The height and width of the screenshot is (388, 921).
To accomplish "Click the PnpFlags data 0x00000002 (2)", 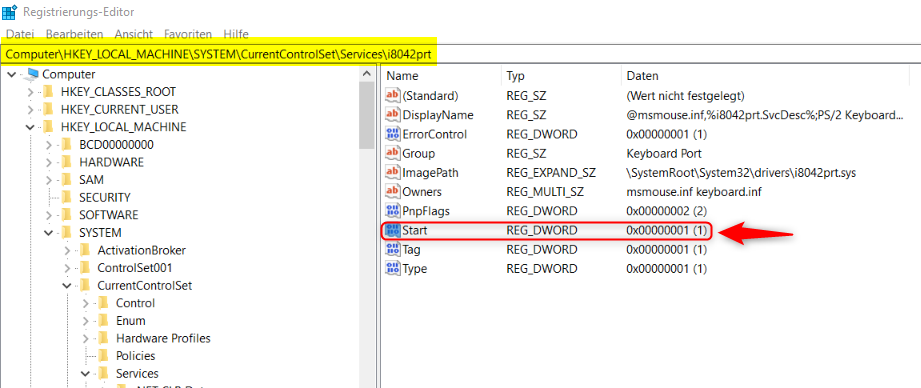I will 667,211.
